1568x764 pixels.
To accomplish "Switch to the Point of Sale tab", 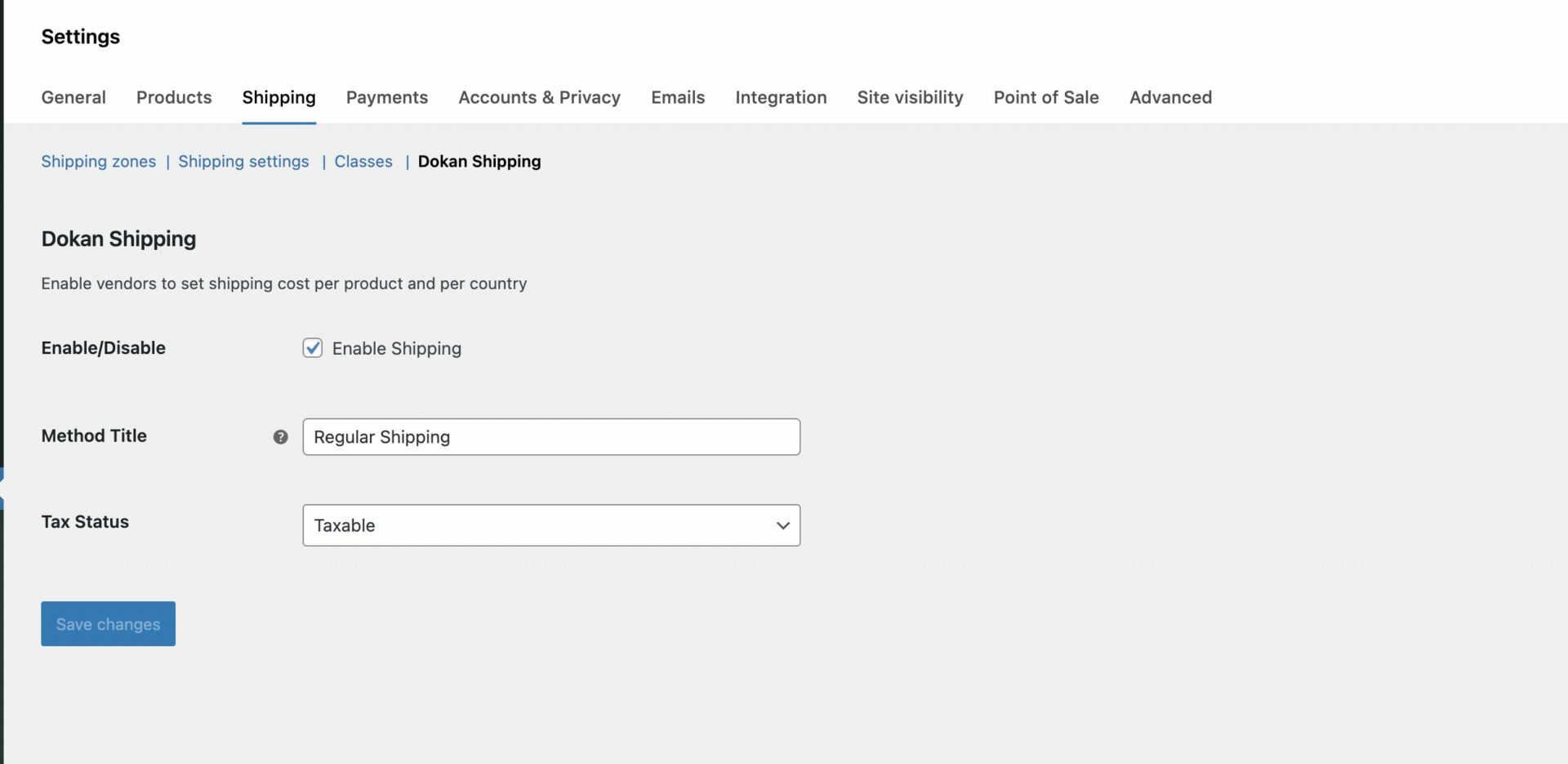I will click(x=1046, y=97).
